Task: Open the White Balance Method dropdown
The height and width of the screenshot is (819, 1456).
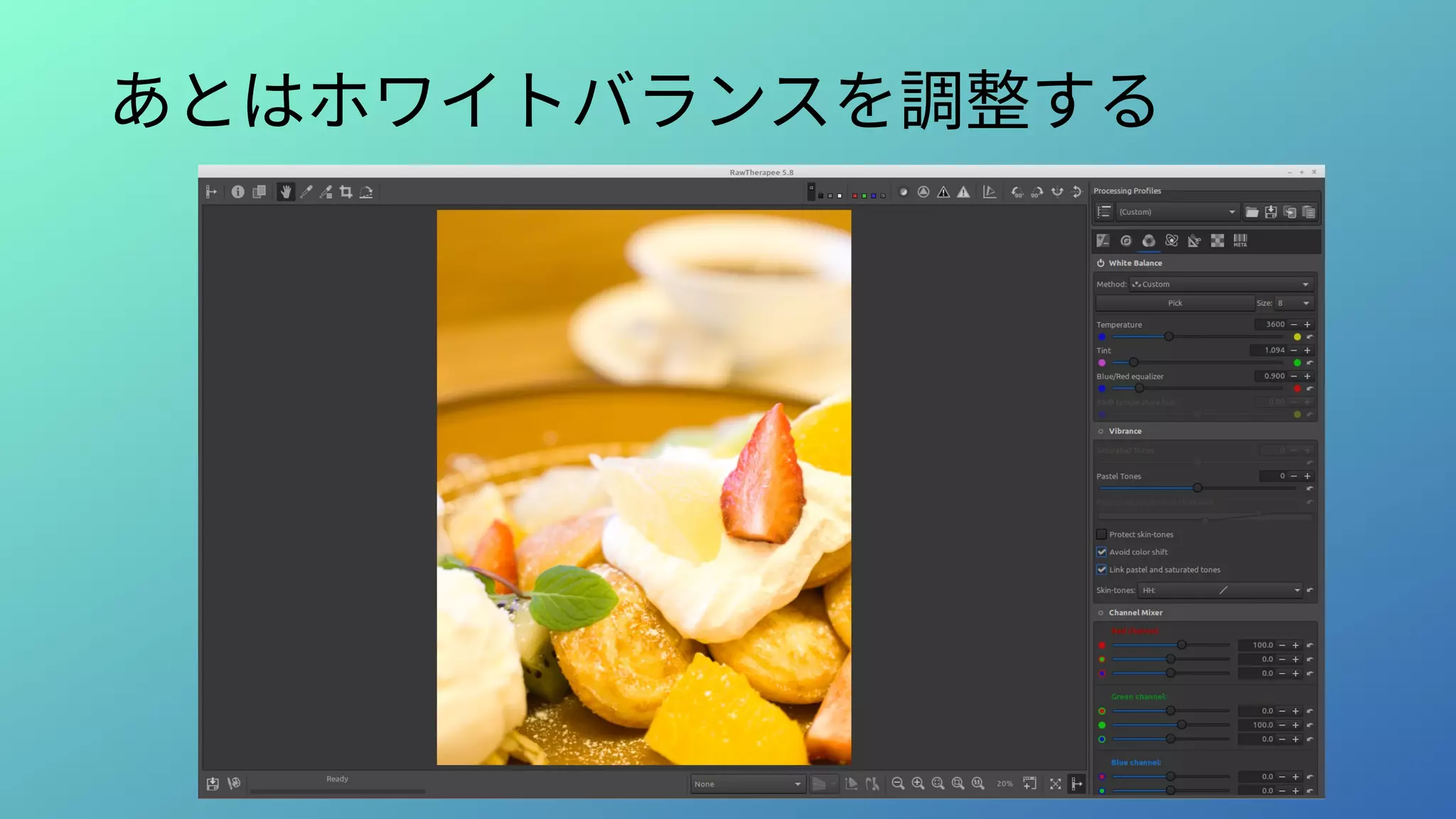Action: point(1221,284)
